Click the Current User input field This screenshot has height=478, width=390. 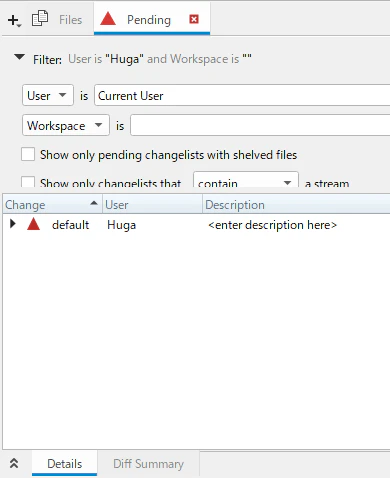[x=242, y=95]
